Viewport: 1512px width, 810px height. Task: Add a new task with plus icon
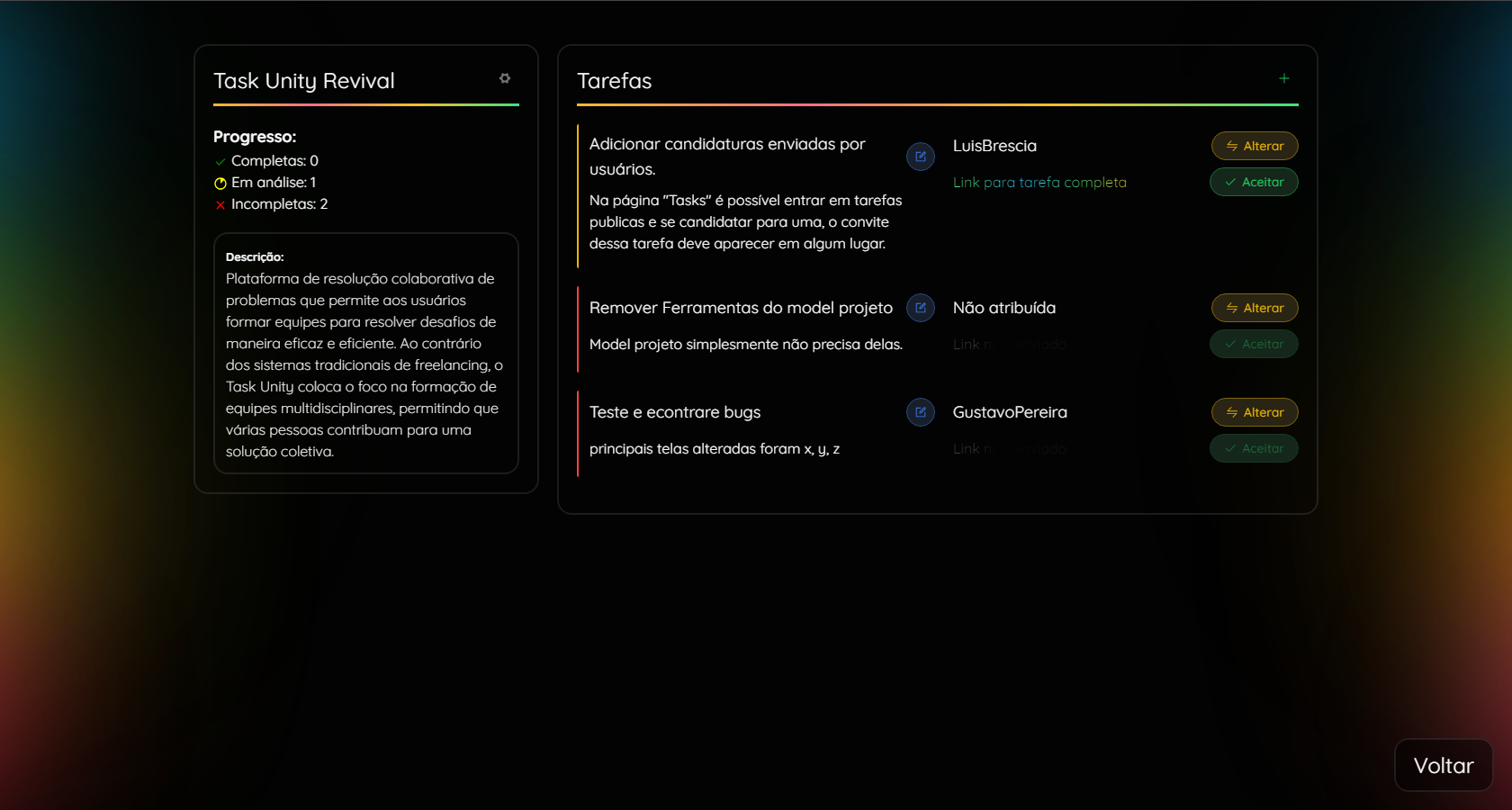[x=1284, y=78]
